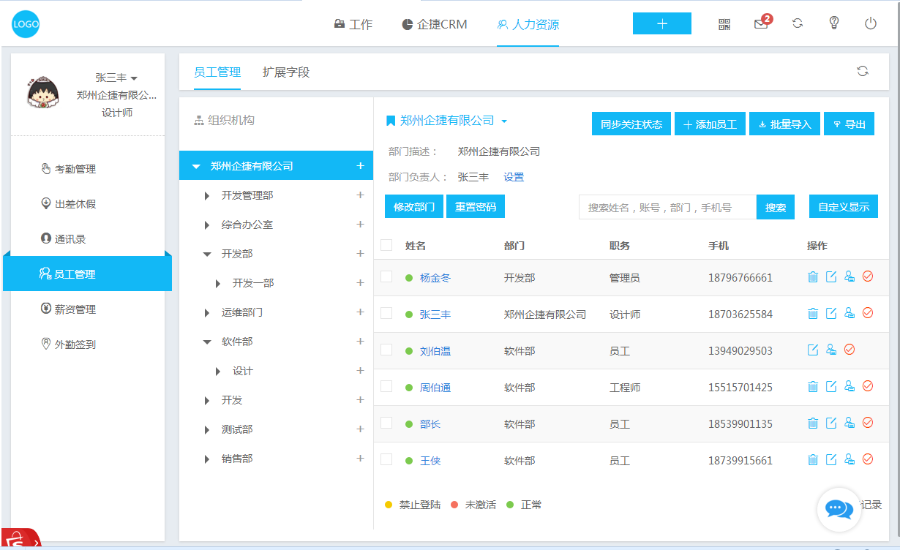Click the lightbulb tips icon

[x=833, y=24]
